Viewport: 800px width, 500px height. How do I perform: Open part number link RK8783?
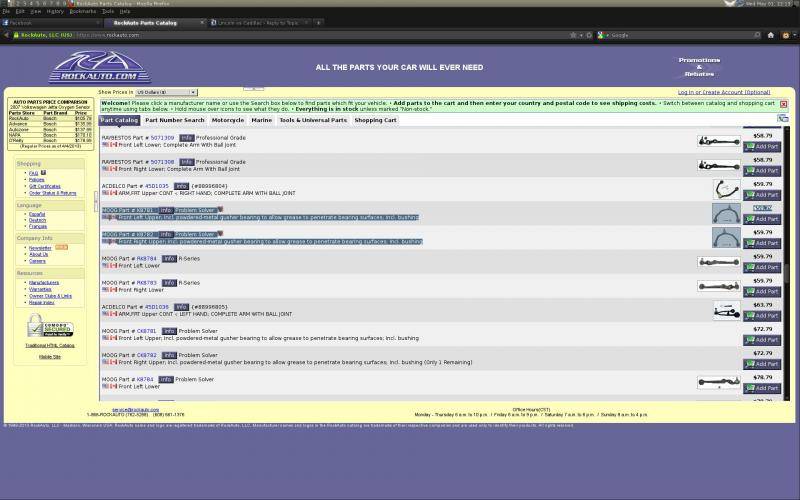pyautogui.click(x=146, y=283)
